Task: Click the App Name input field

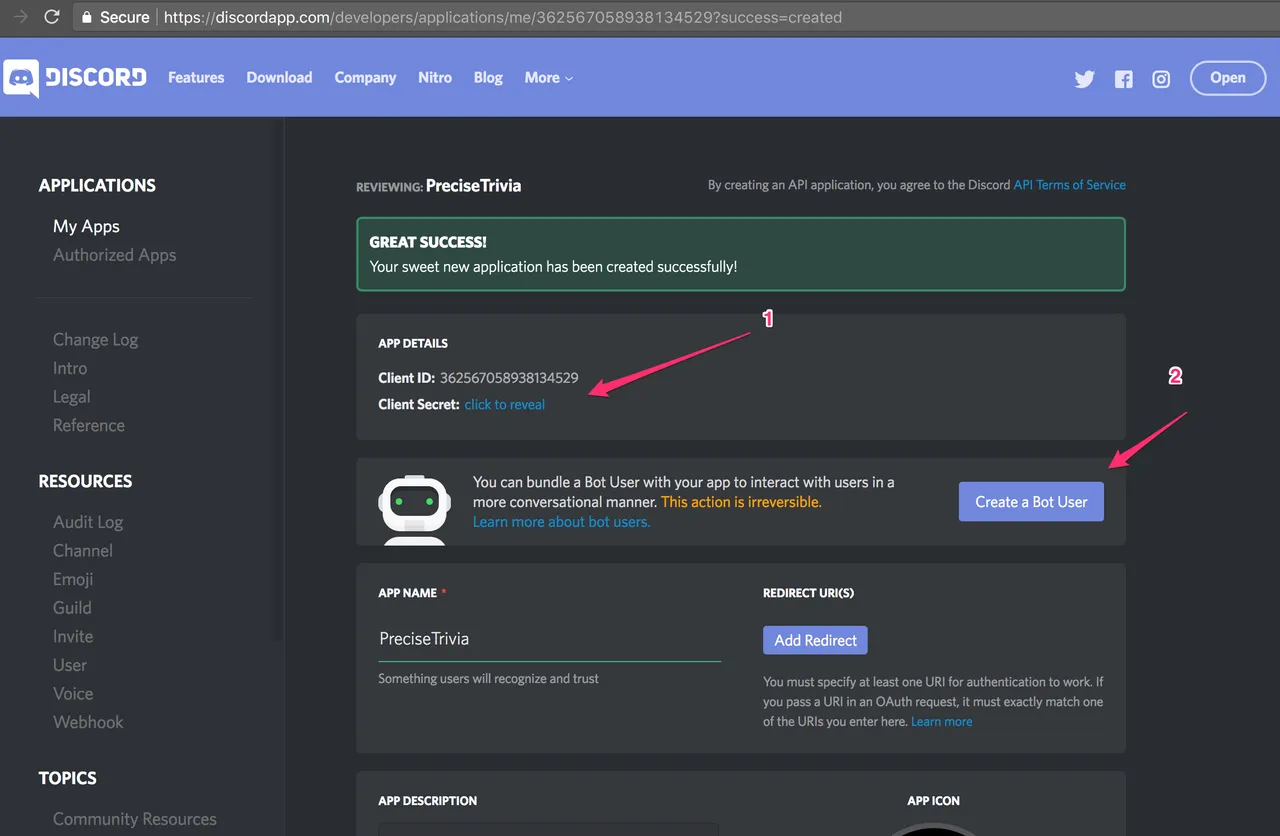Action: [x=549, y=639]
